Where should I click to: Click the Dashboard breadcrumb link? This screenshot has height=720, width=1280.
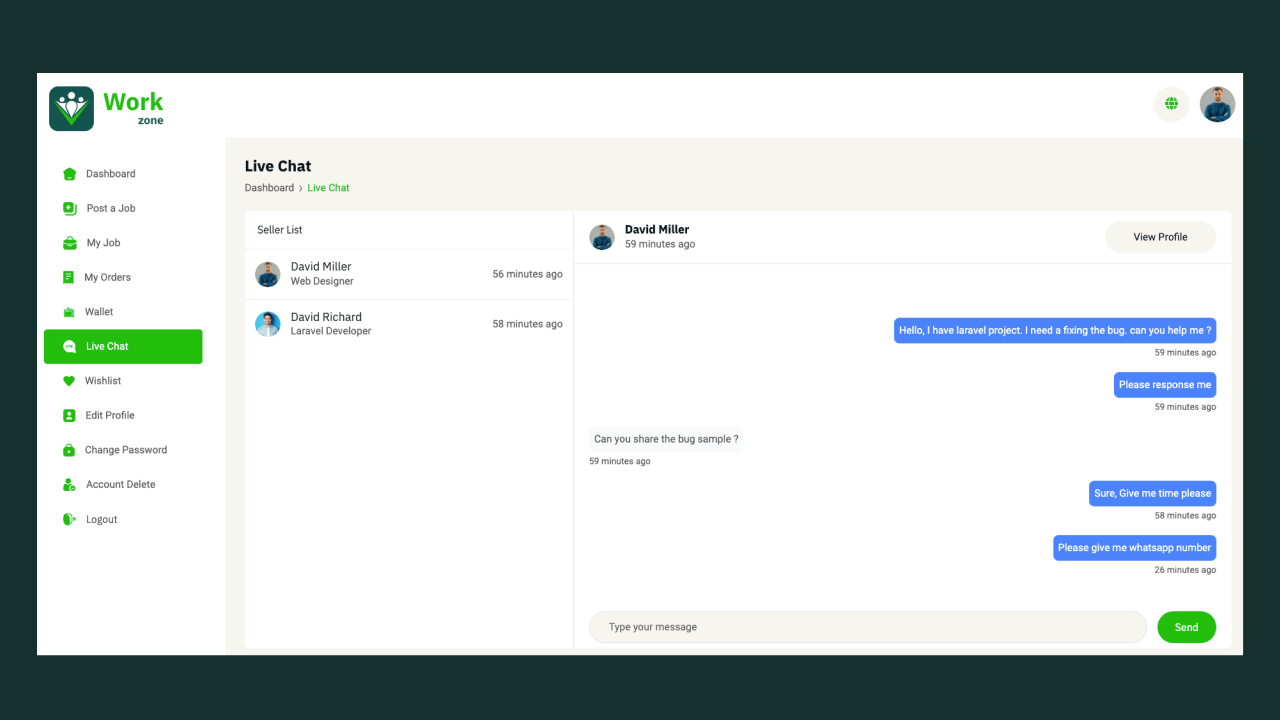269,188
